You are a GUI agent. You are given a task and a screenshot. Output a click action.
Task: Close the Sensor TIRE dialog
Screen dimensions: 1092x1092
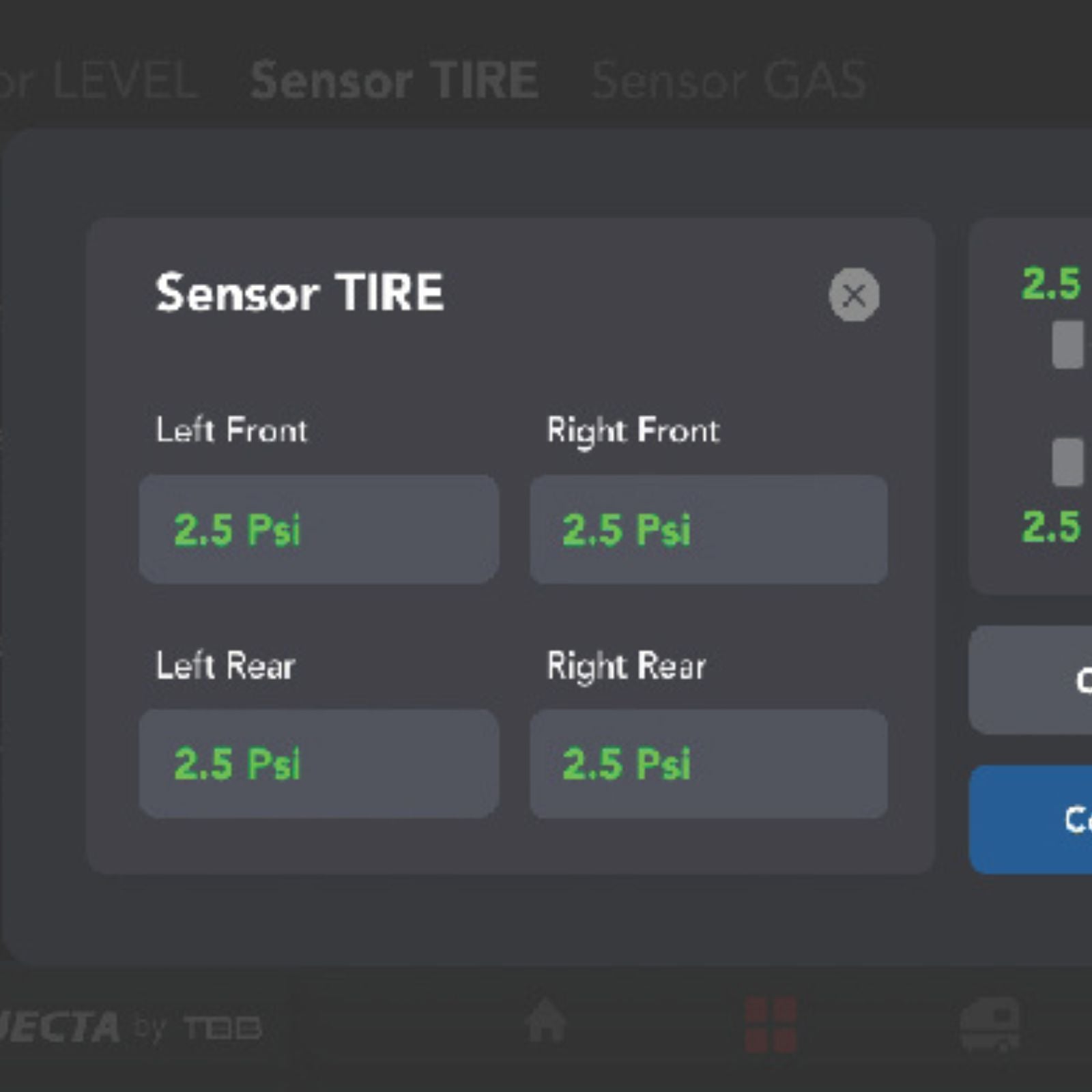pos(854,295)
